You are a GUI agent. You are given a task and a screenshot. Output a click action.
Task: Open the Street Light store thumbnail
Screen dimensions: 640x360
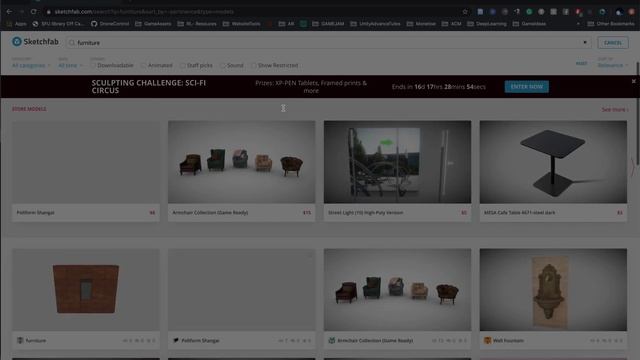pyautogui.click(x=397, y=162)
